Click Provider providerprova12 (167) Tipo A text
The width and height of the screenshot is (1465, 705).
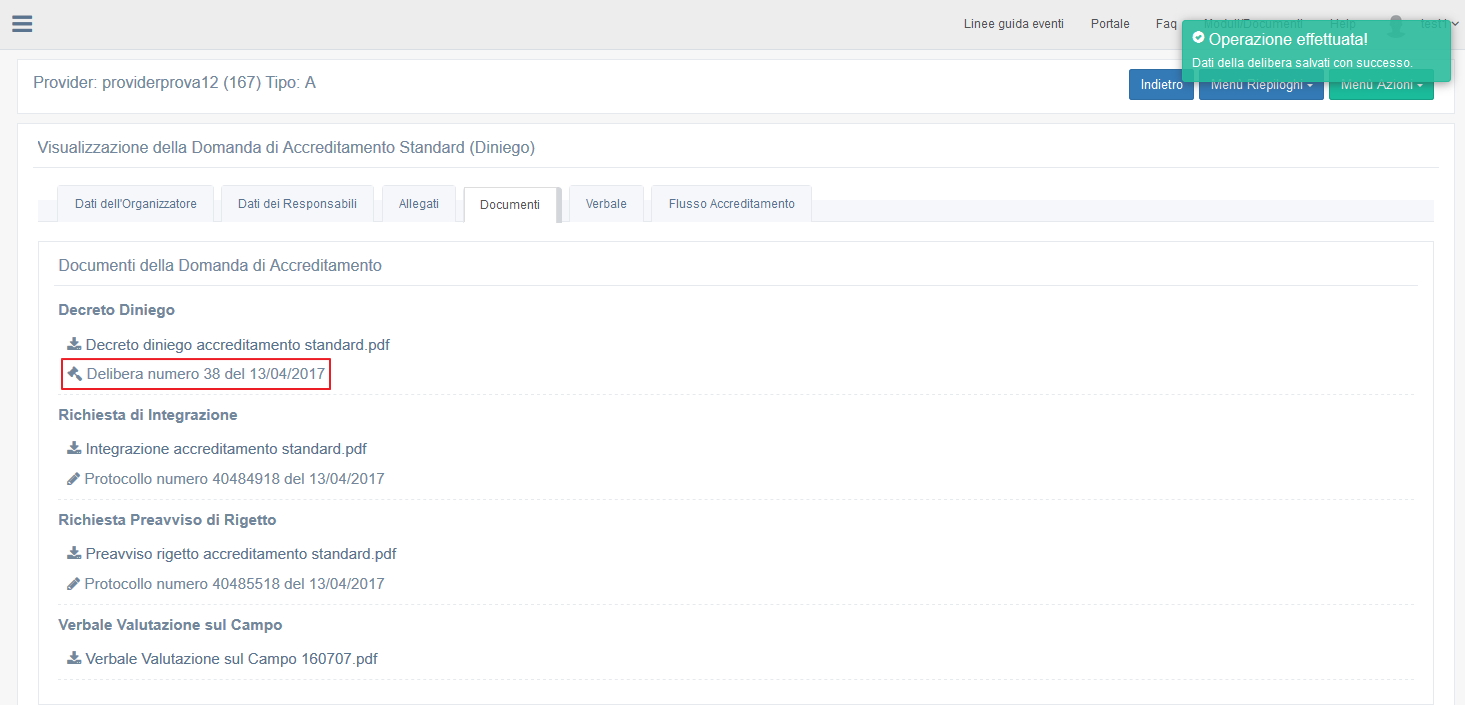click(x=175, y=83)
